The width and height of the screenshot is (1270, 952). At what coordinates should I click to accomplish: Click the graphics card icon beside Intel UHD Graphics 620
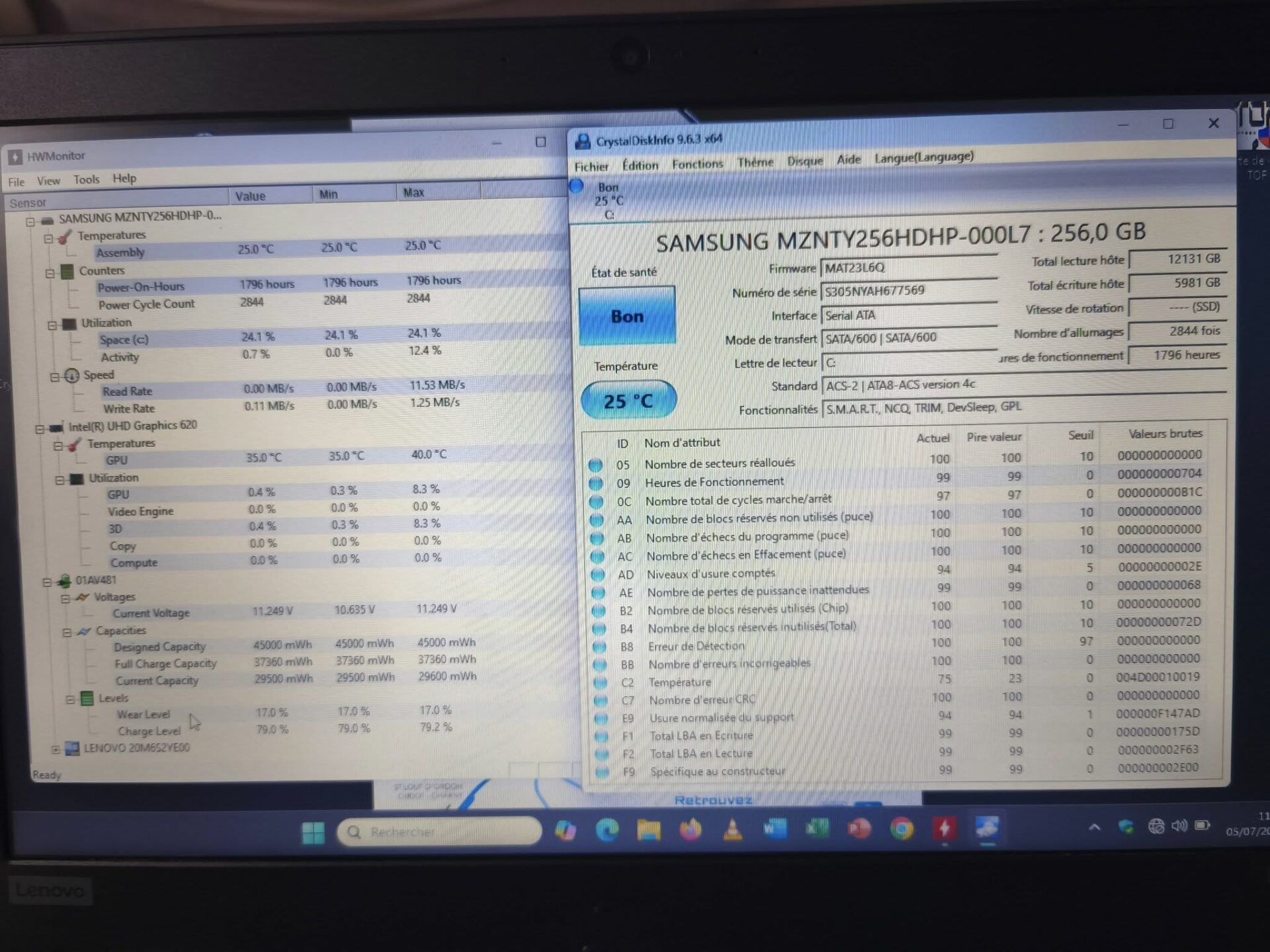click(57, 427)
